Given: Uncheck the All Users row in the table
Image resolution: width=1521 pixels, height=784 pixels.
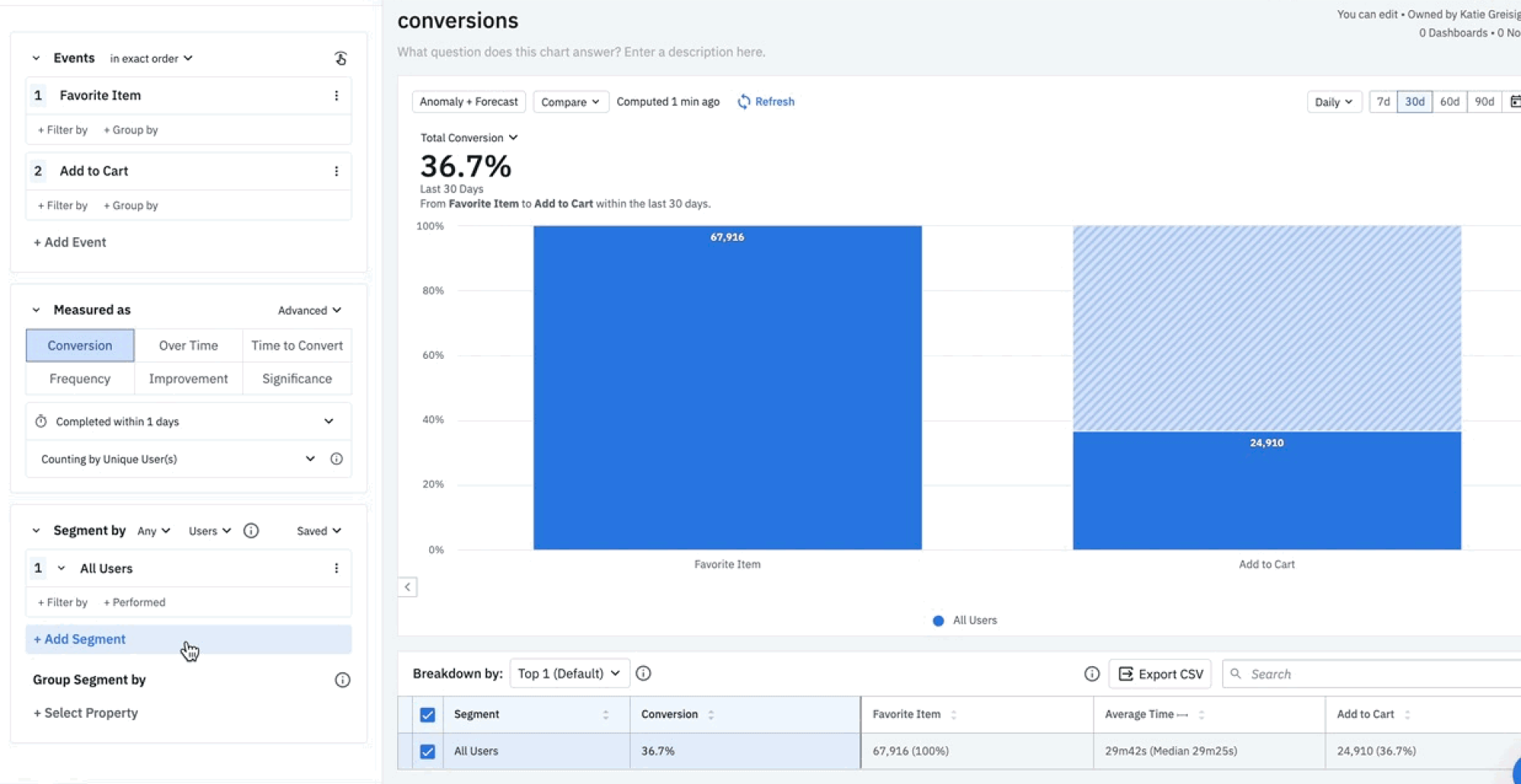Looking at the screenshot, I should 428,751.
